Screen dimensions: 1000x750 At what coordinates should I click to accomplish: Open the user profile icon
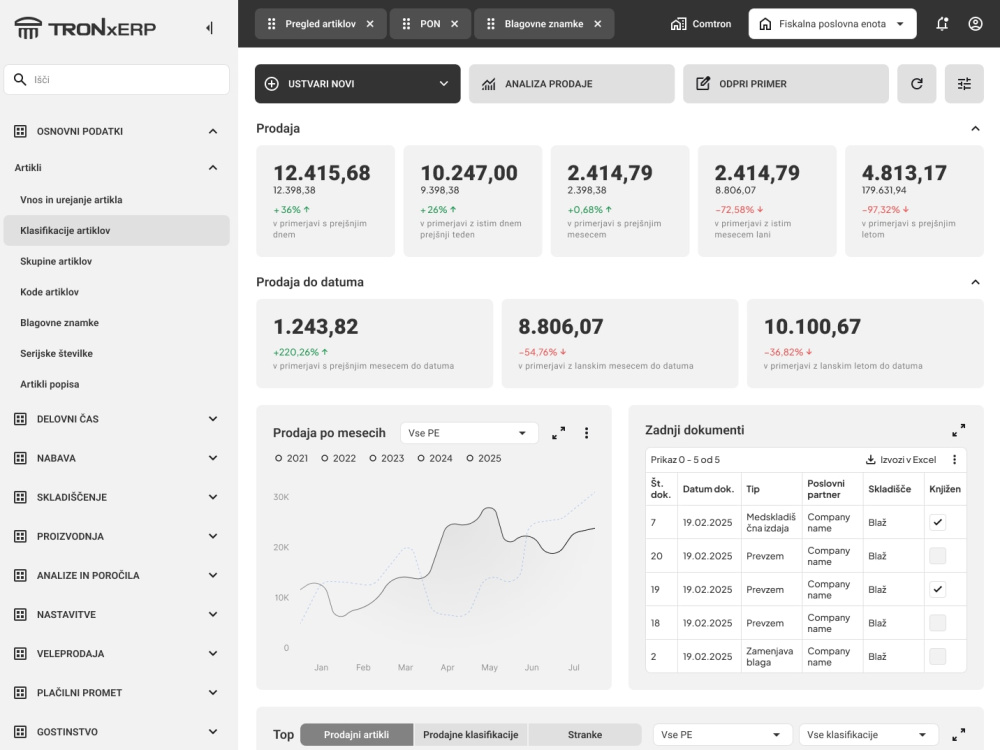[x=975, y=24]
